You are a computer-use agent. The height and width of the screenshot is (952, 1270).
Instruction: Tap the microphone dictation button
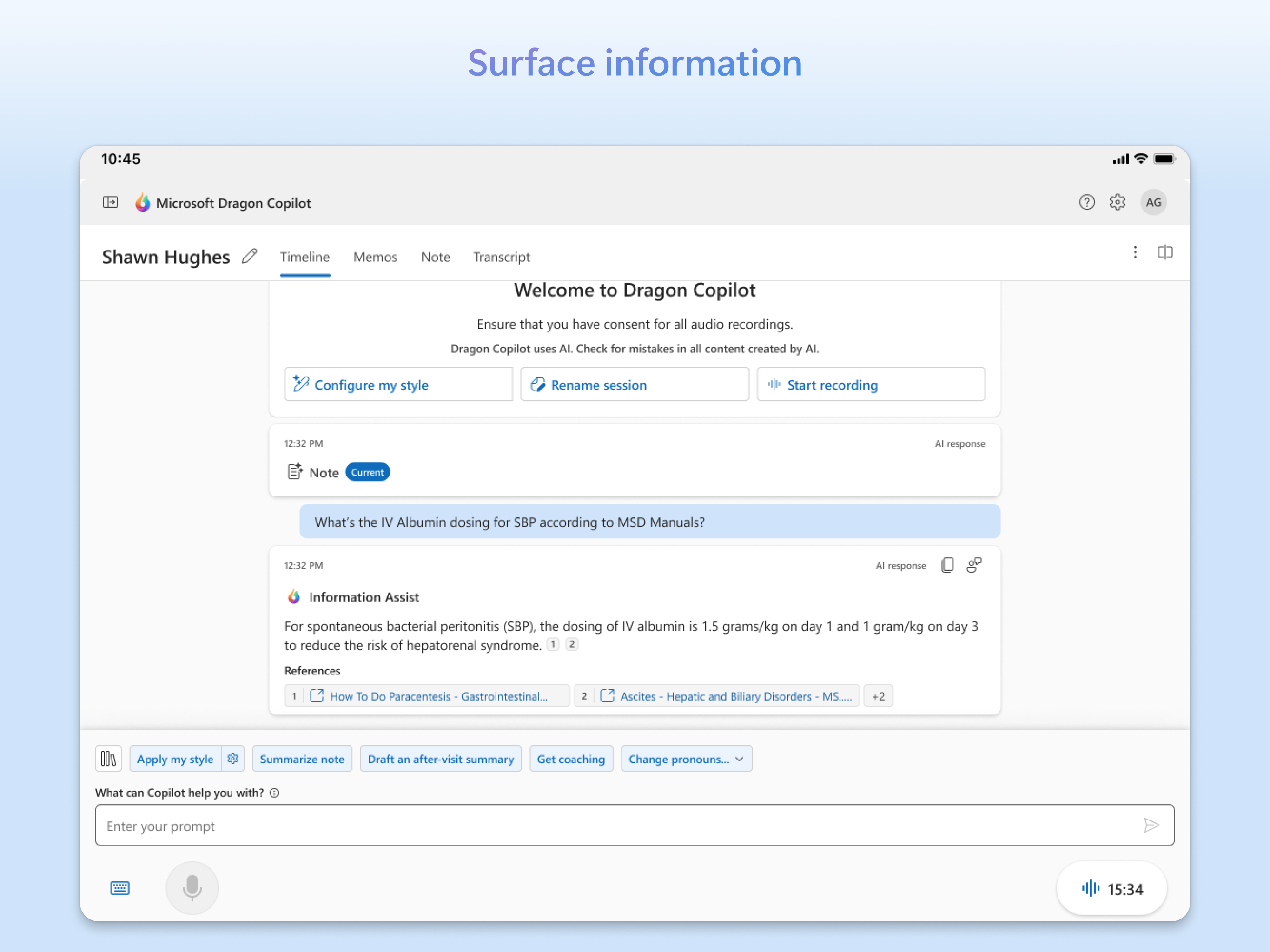point(192,888)
